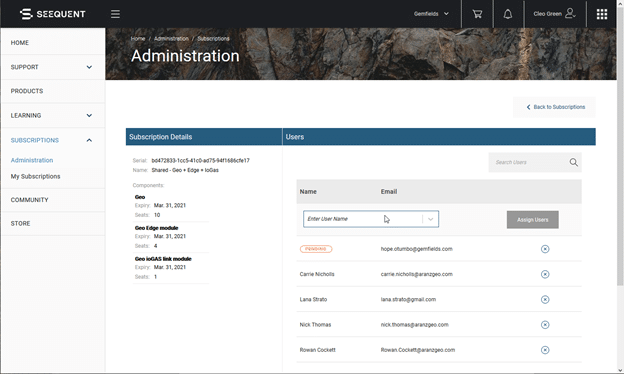Select email carrie.nicholls@aranzgeo.com
This screenshot has height=374, width=624.
[417, 274]
